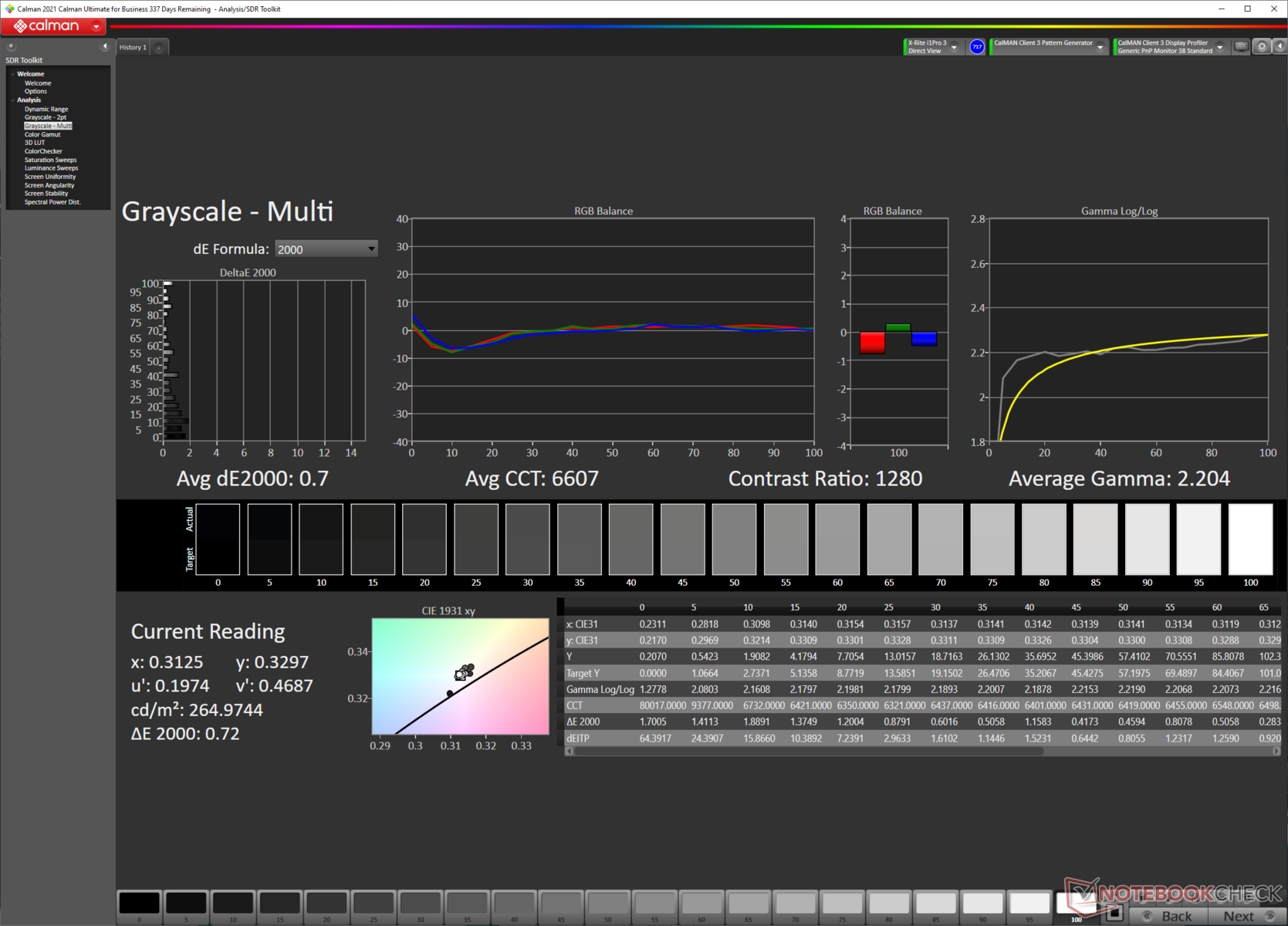Collapse the Analysis tree section
This screenshot has width=1288, height=926.
(12, 100)
